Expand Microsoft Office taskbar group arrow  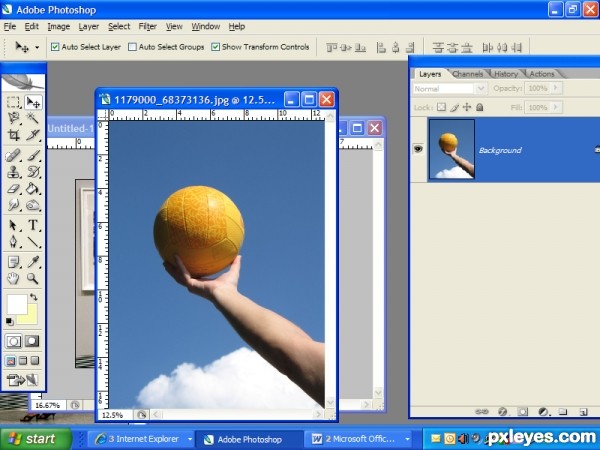point(408,439)
